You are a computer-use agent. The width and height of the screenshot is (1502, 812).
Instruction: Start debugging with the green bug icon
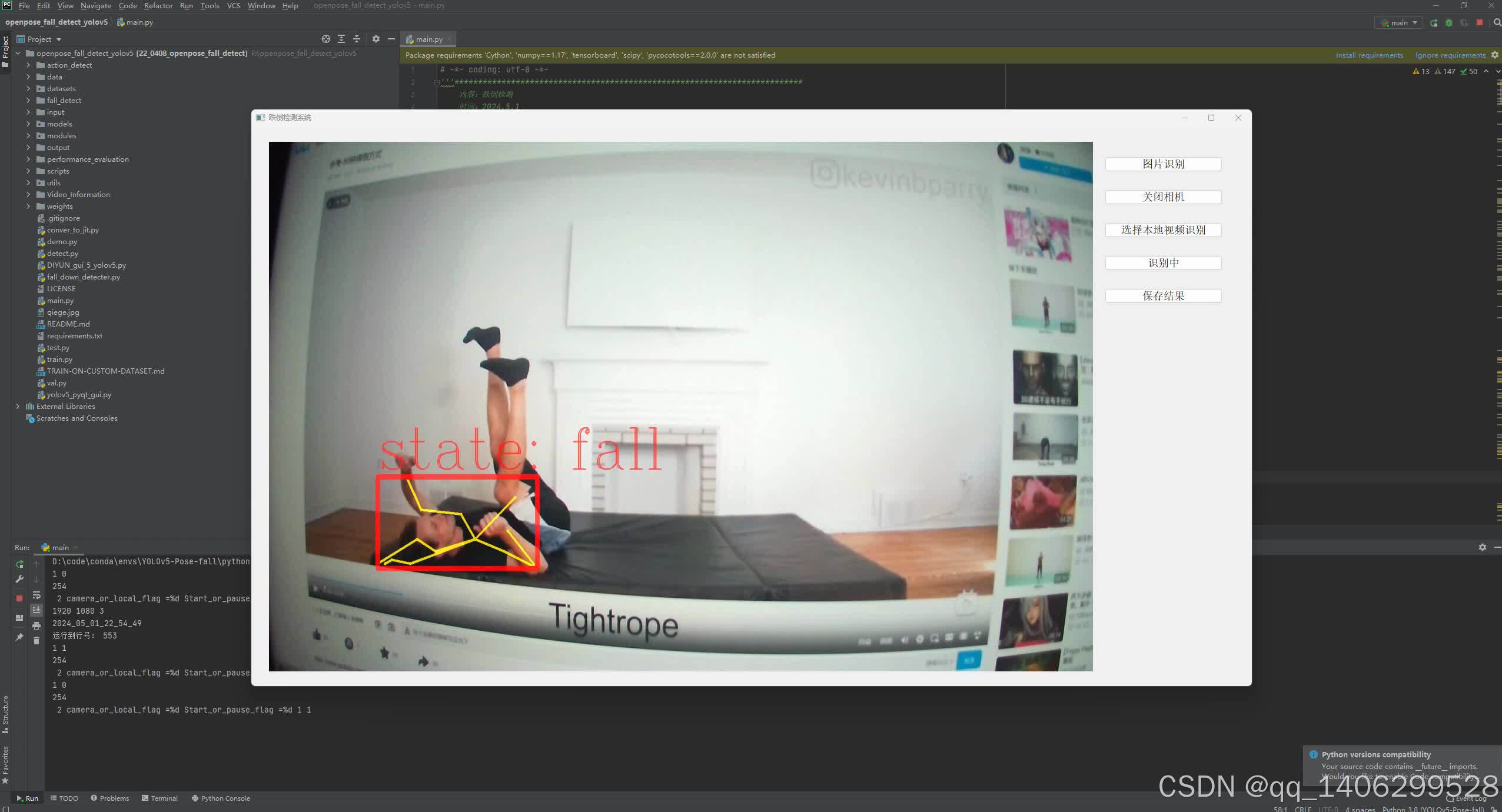coord(1449,22)
